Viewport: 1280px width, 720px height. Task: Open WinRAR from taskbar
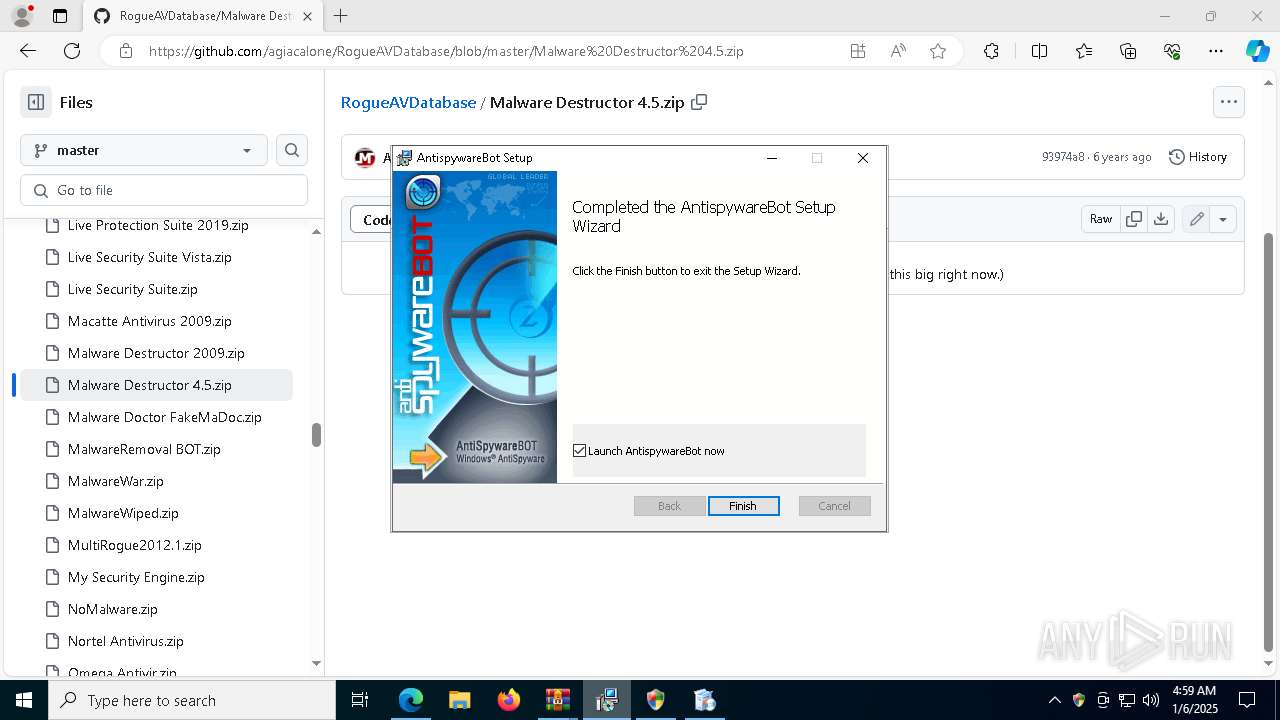click(x=558, y=700)
